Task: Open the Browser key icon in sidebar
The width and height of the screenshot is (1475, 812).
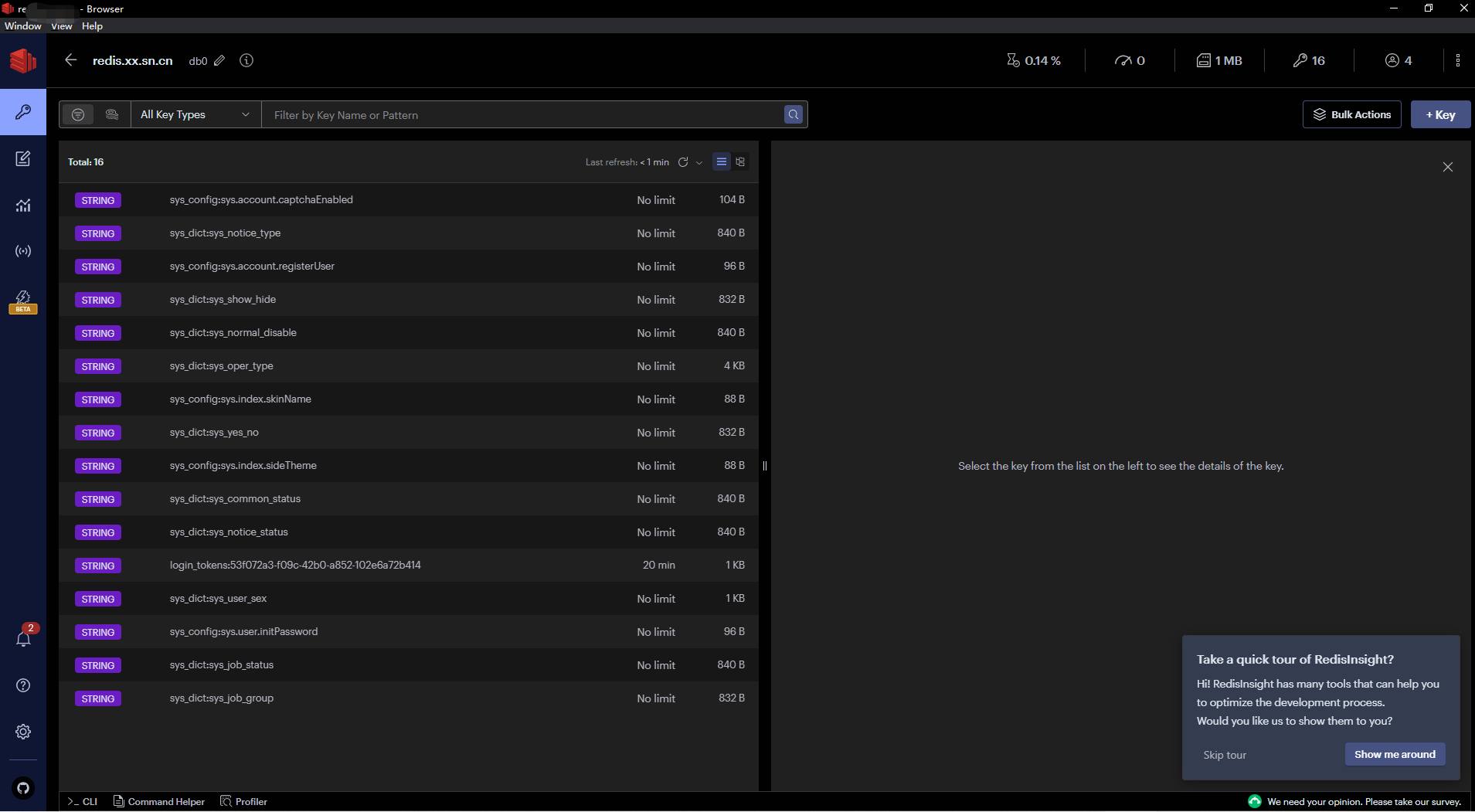Action: (23, 112)
